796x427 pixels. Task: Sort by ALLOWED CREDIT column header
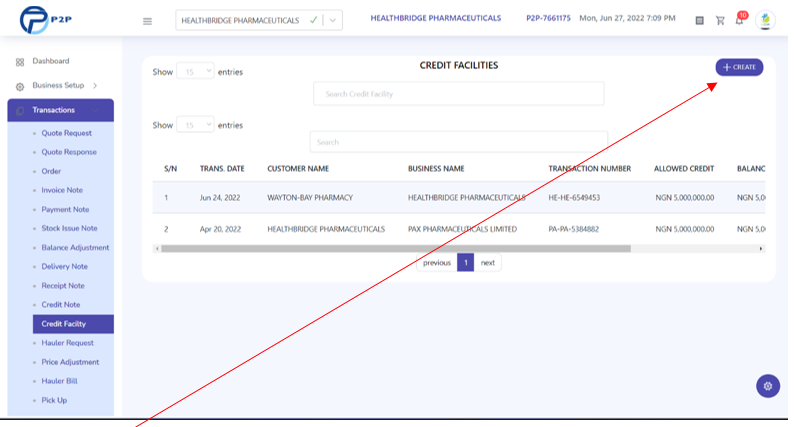click(x=684, y=169)
